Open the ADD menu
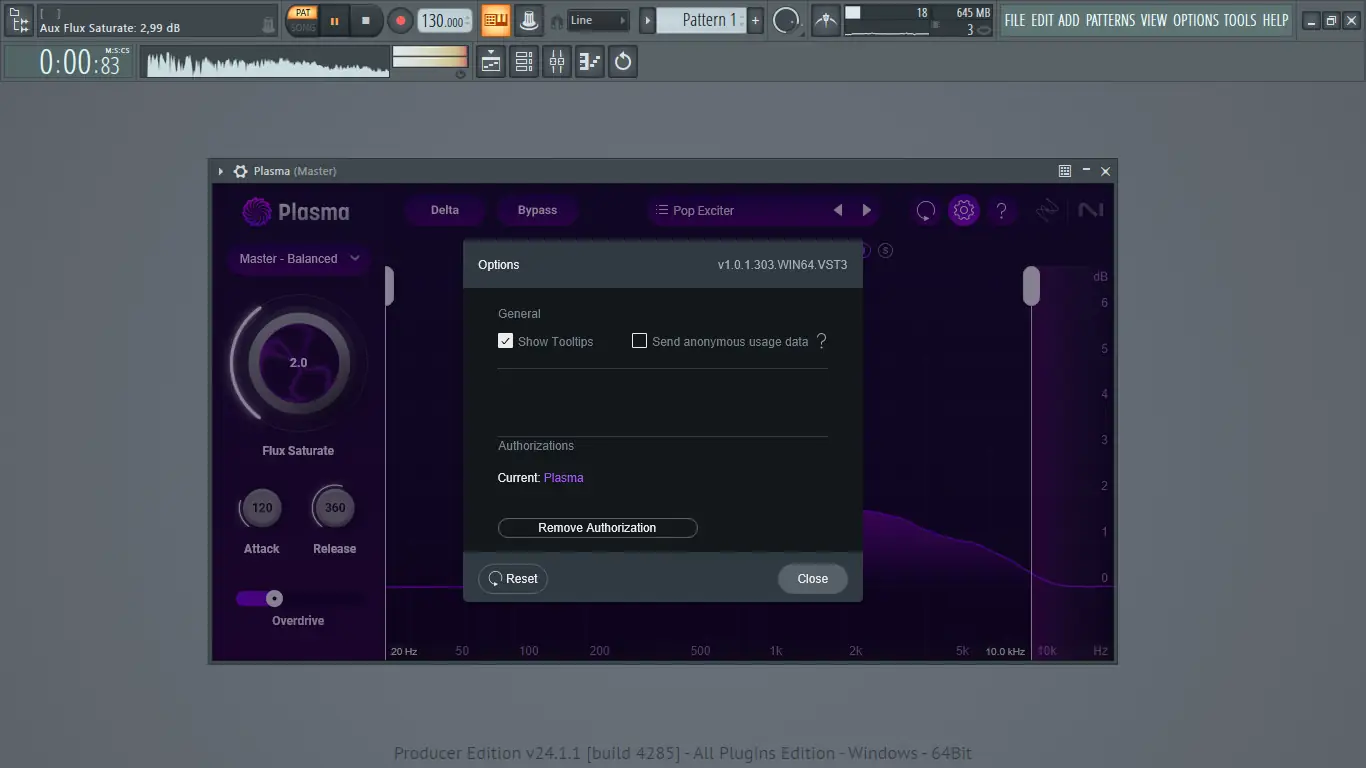 click(1069, 20)
